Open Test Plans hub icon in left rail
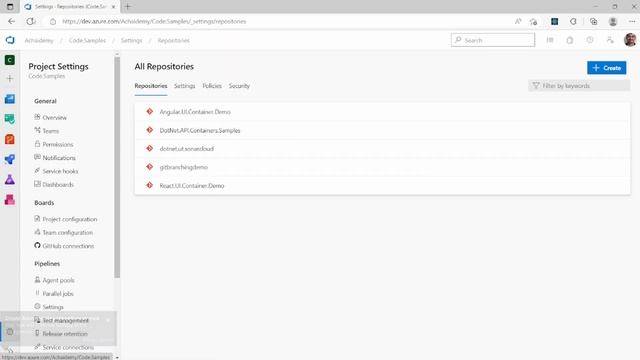This screenshot has width=640, height=360. click(10, 179)
